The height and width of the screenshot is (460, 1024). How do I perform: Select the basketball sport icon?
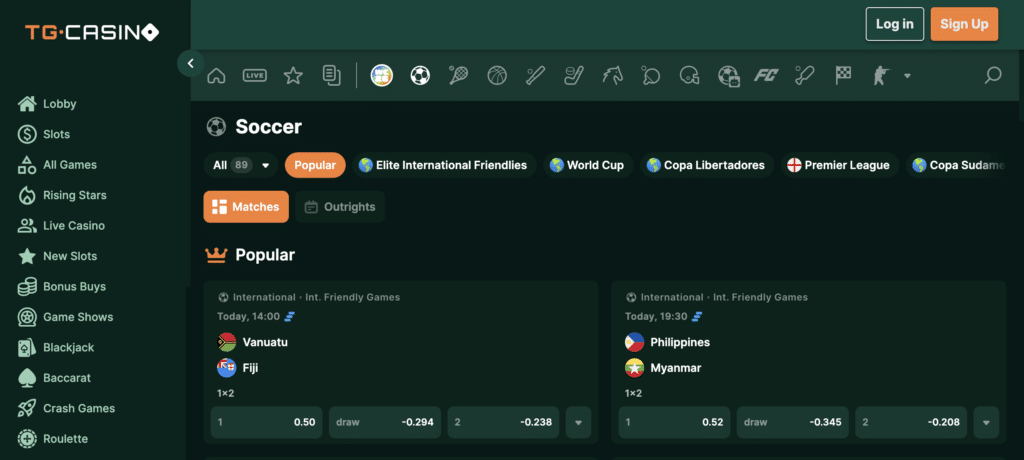click(497, 76)
